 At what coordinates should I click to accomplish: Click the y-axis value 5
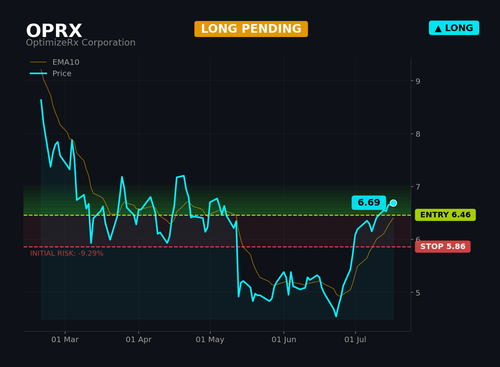click(x=418, y=293)
